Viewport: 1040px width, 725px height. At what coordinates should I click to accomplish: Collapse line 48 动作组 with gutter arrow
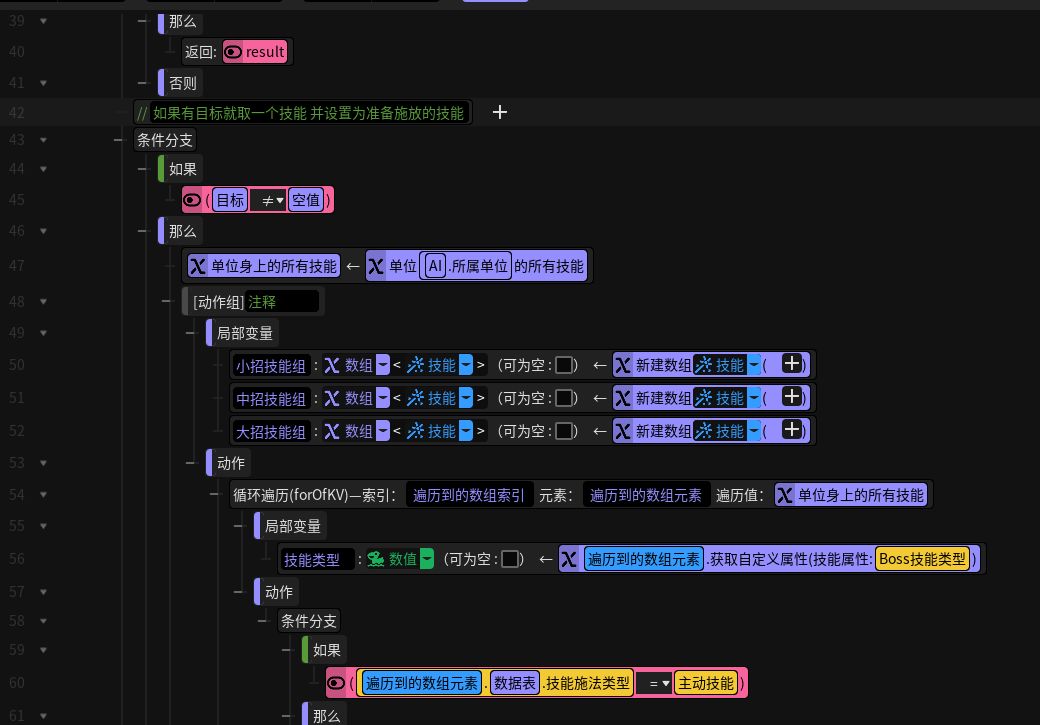(x=43, y=302)
